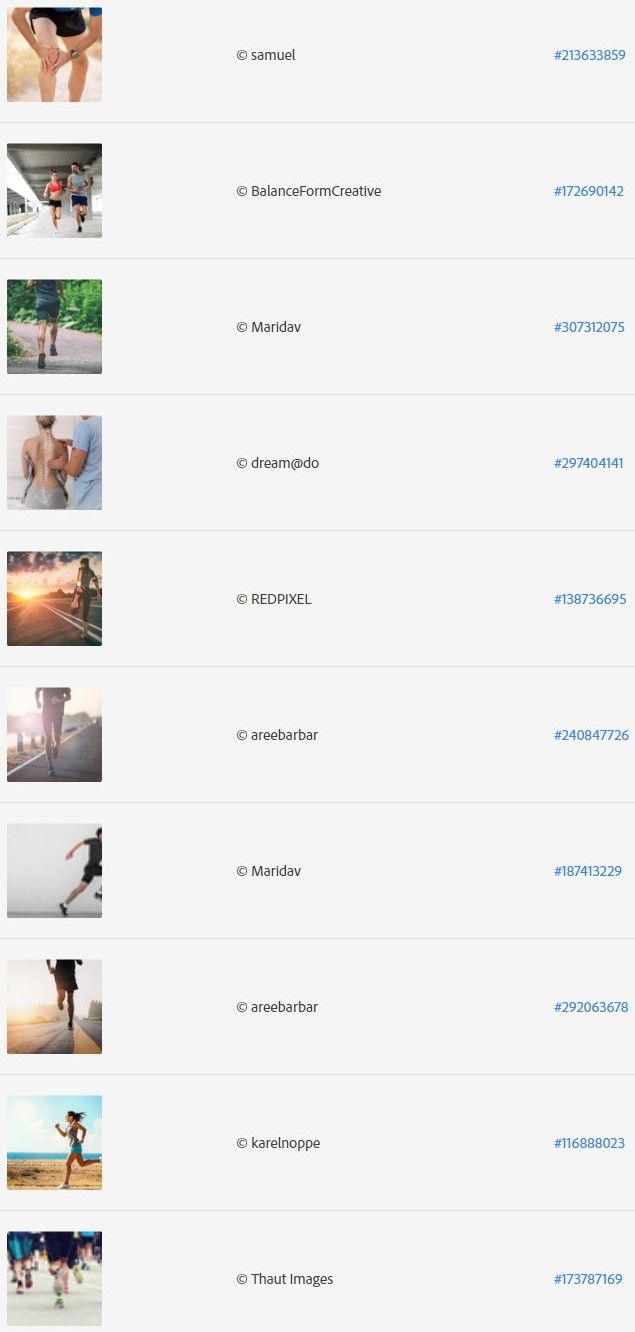
Task: Open asset link #292063678
Action: click(x=590, y=1007)
